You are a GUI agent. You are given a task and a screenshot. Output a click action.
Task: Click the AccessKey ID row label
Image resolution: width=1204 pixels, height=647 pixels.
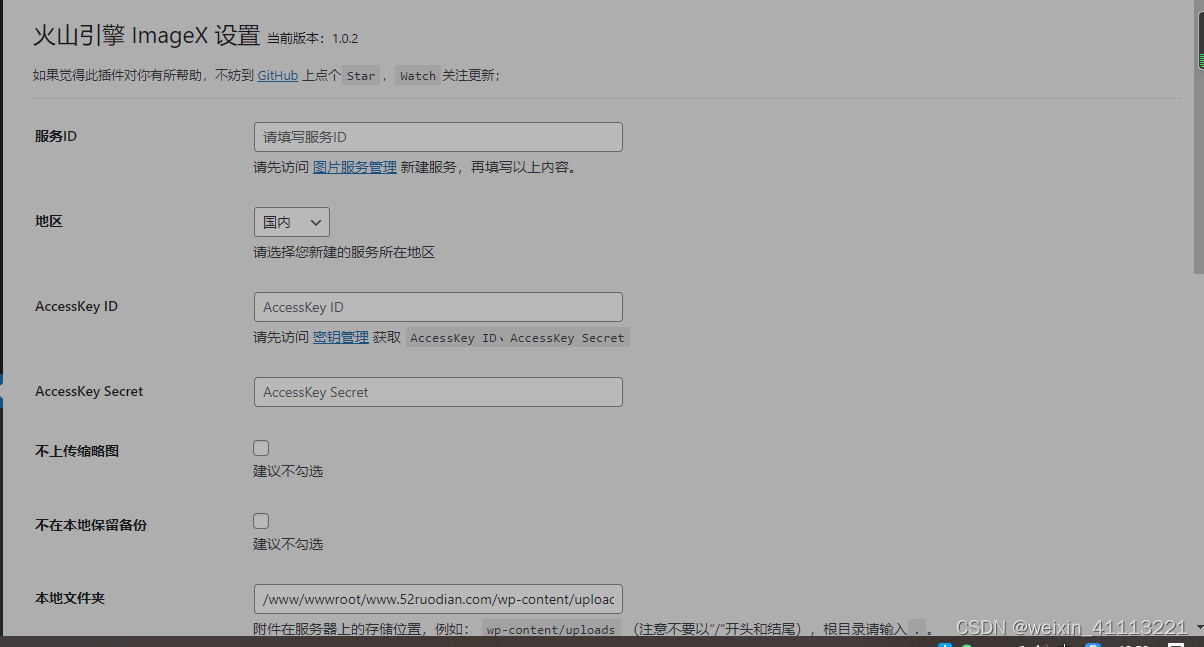[76, 306]
